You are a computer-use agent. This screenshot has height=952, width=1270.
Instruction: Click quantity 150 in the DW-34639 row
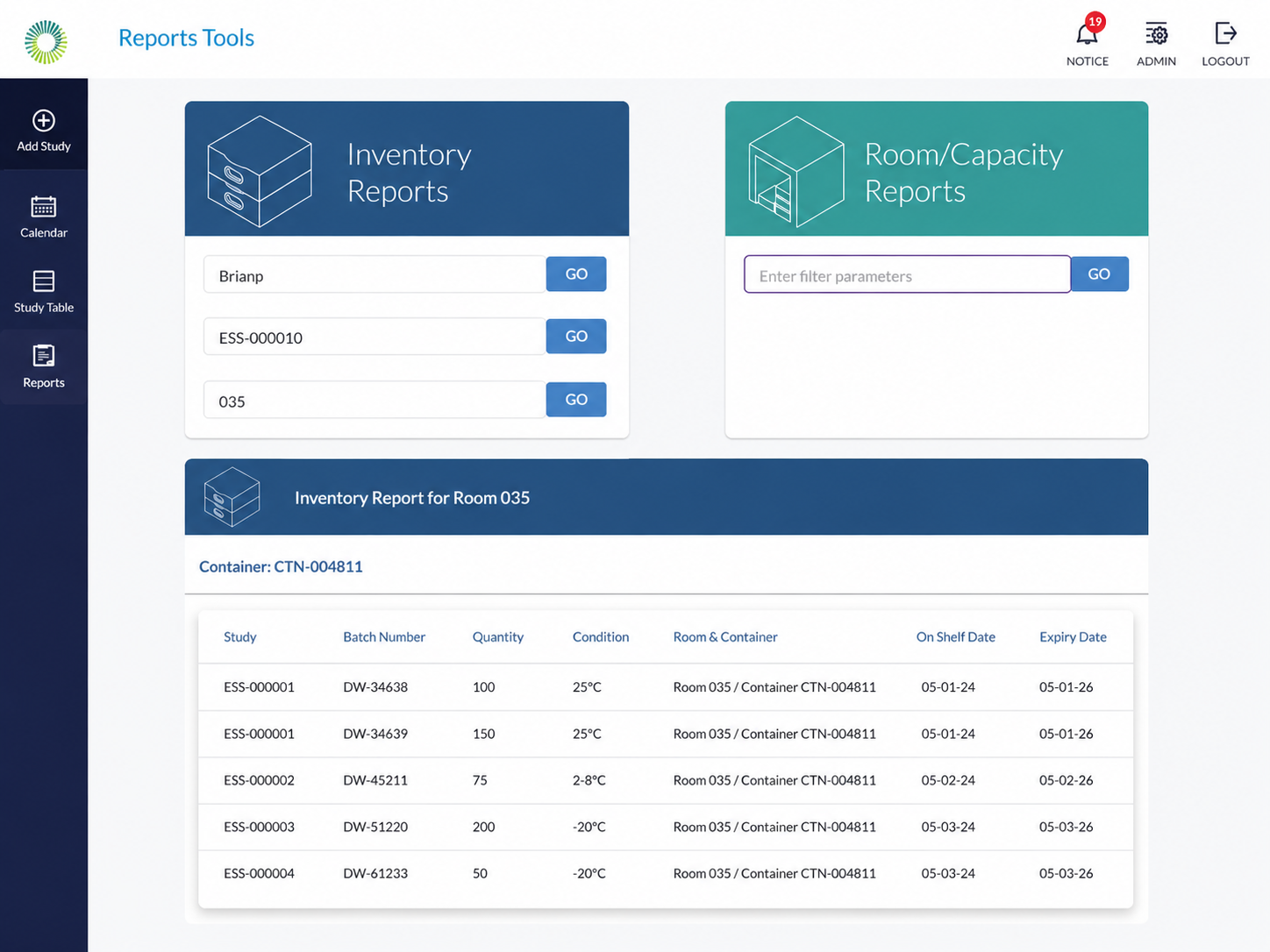pyautogui.click(x=484, y=734)
